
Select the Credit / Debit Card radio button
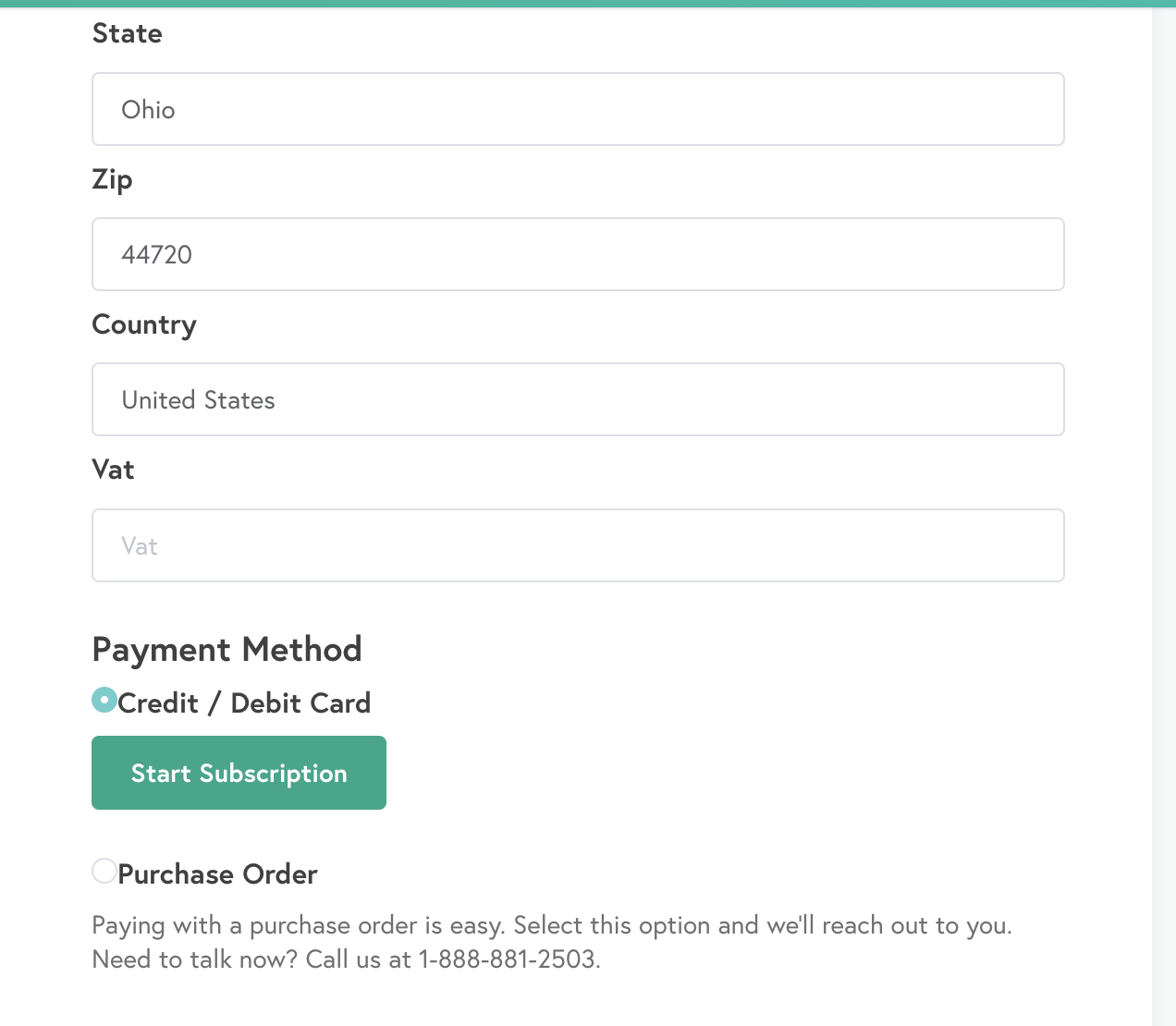click(x=104, y=701)
